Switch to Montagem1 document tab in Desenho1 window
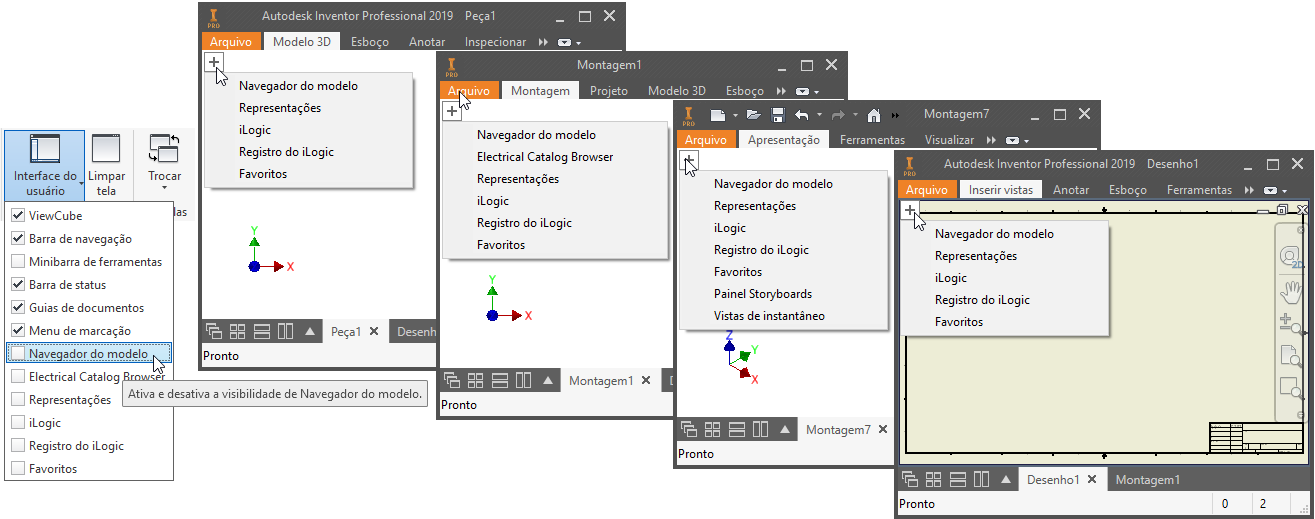The image size is (1315, 519). click(x=1148, y=480)
